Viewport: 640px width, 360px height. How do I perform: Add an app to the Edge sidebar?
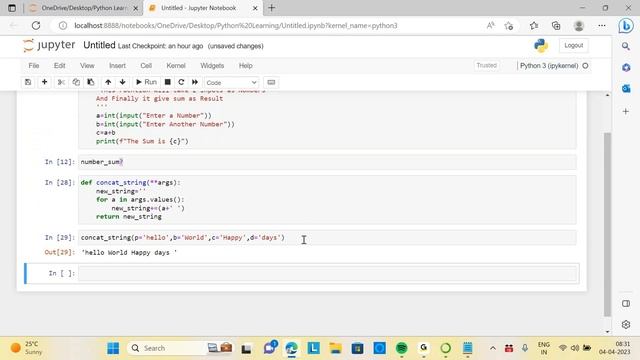(x=626, y=111)
